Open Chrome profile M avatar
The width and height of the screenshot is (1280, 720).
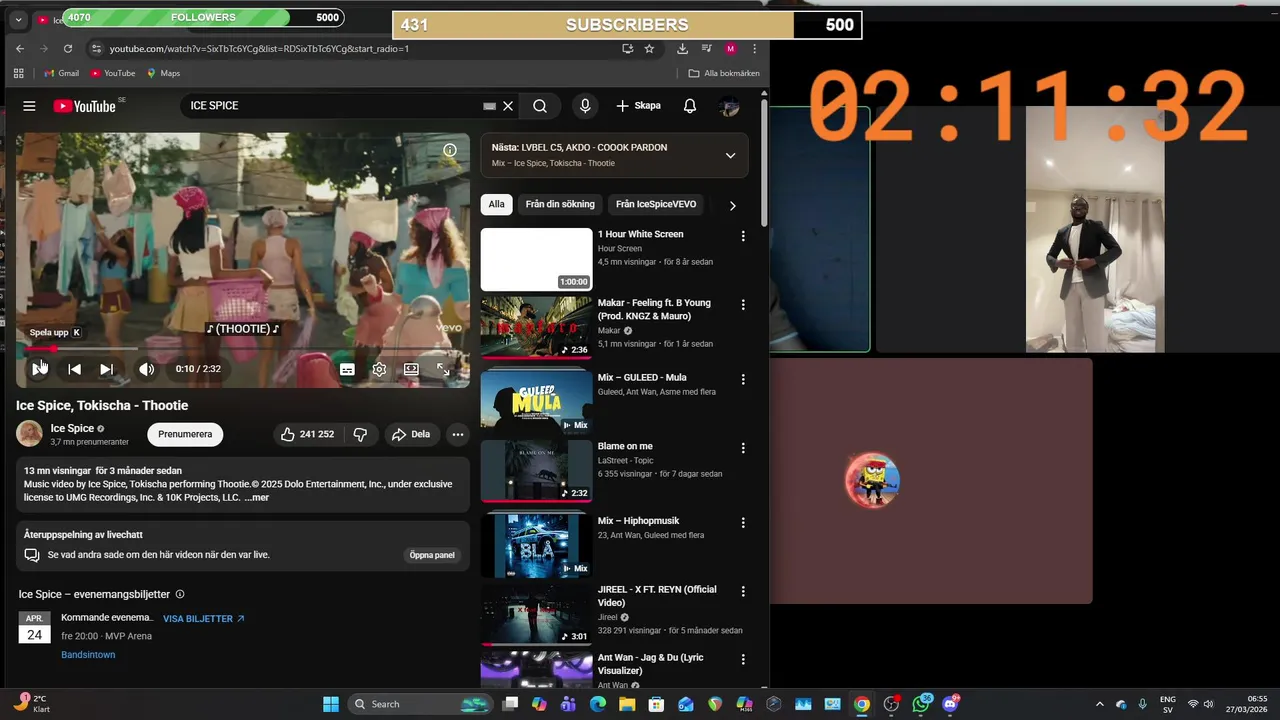[x=731, y=48]
